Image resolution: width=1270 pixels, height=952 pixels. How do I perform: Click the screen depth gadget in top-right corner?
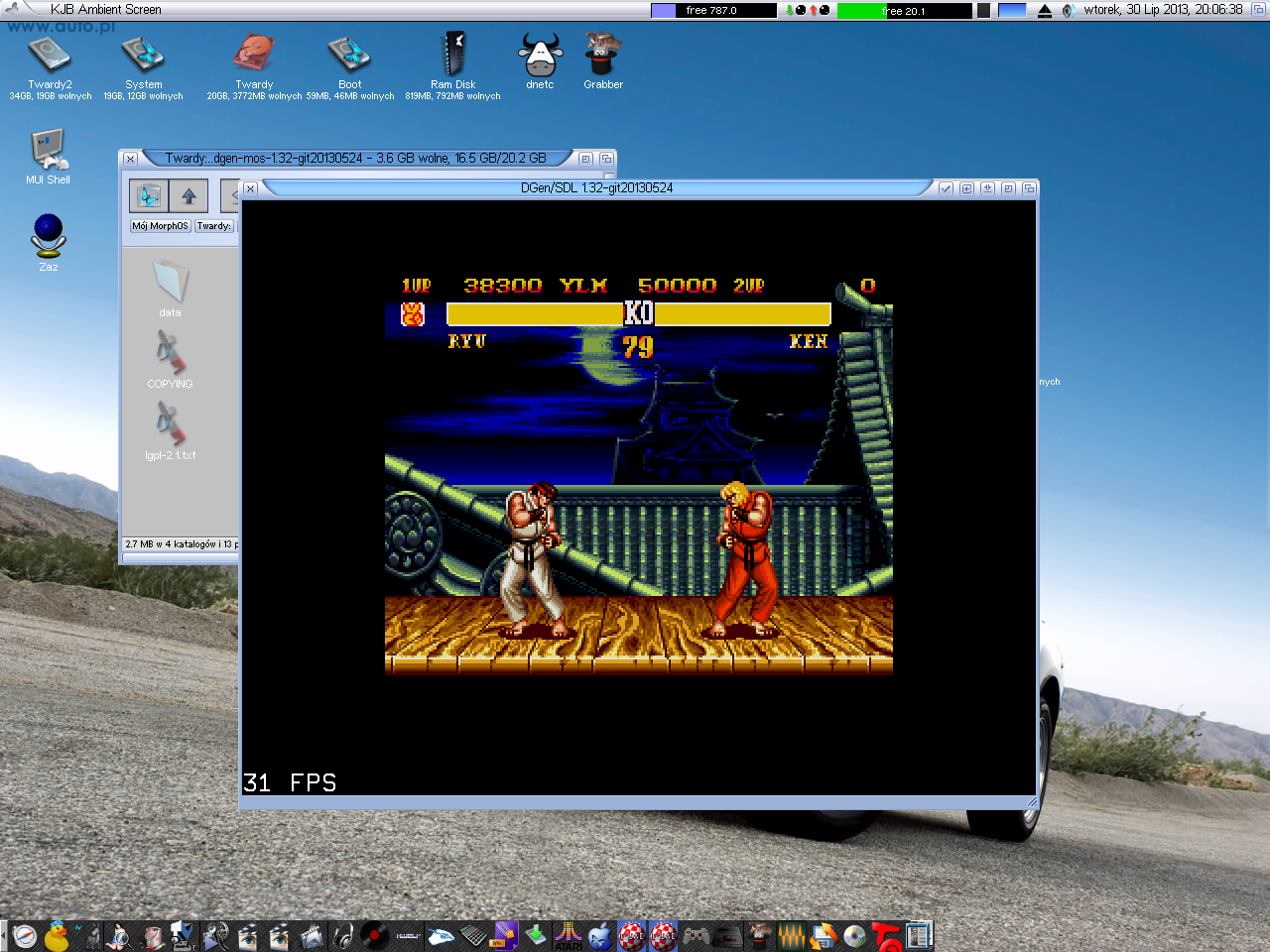pyautogui.click(x=1257, y=9)
